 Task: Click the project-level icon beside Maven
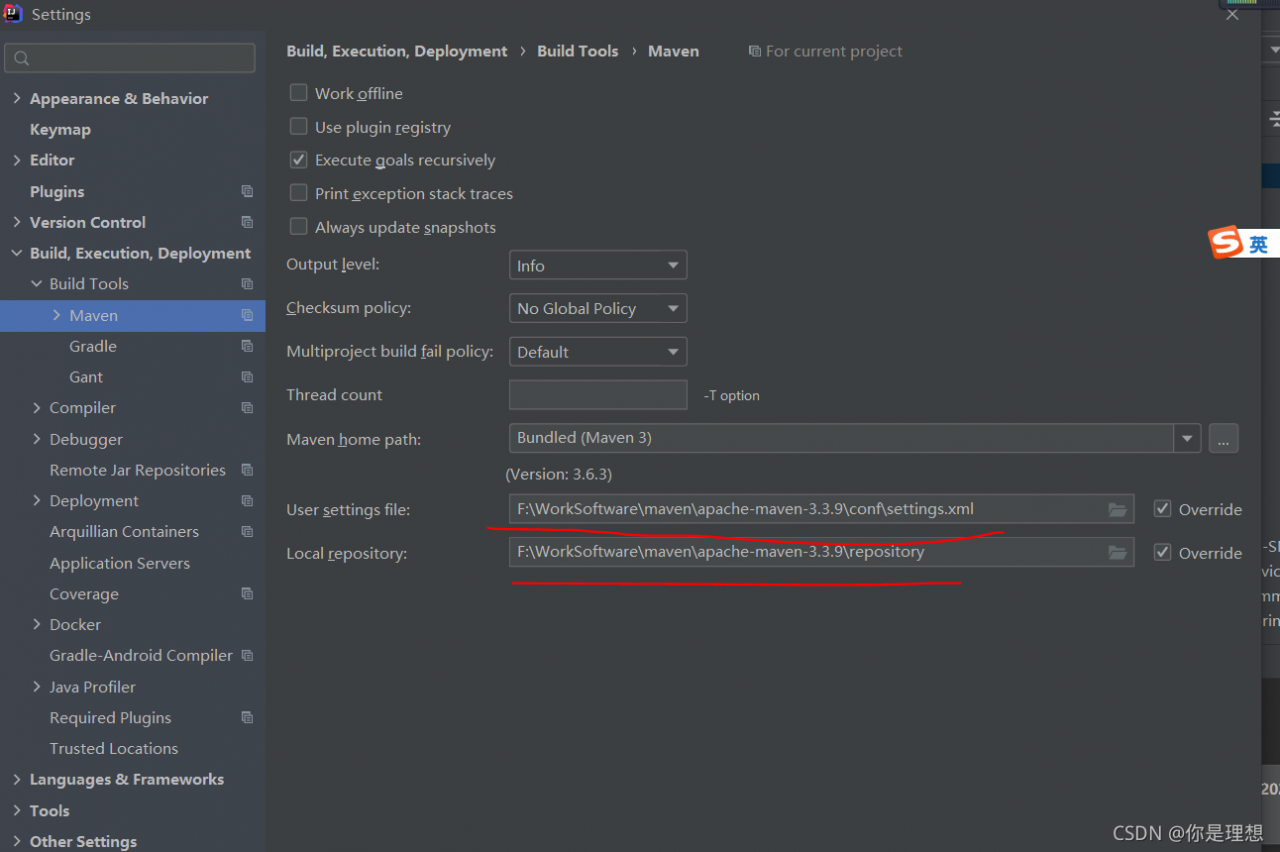pos(247,315)
